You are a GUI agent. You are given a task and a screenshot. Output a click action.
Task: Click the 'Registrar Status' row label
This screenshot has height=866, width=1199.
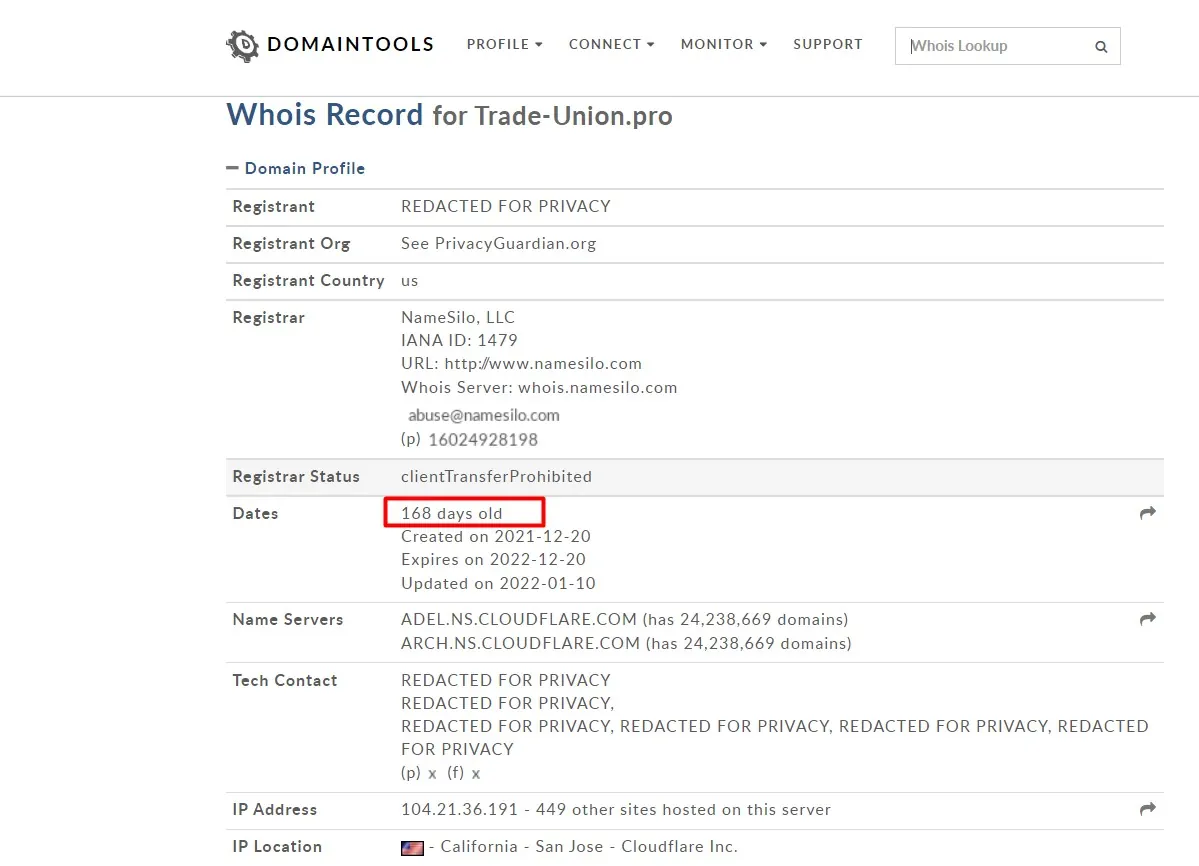tap(296, 476)
